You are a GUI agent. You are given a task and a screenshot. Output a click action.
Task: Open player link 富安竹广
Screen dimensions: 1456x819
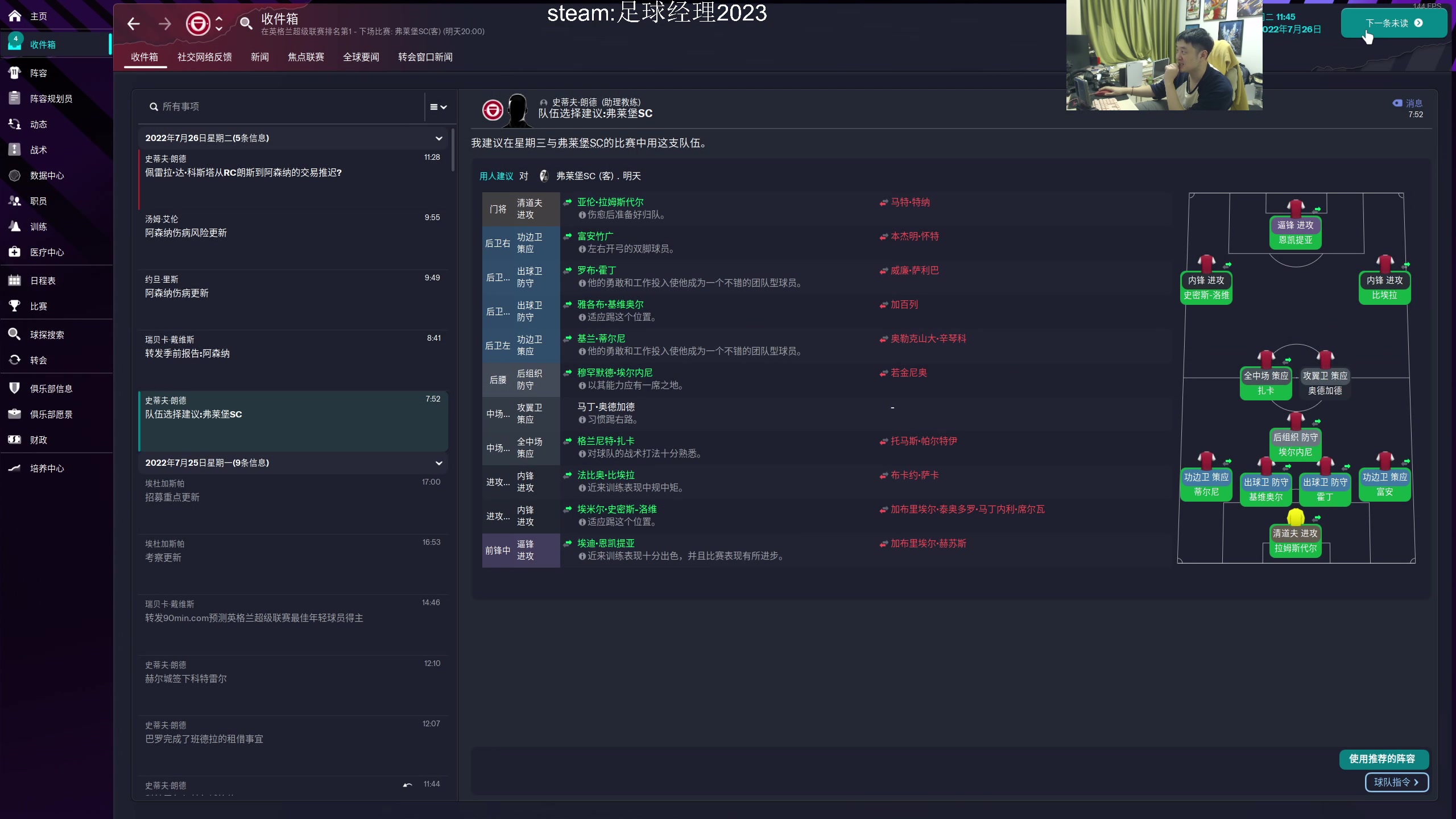coord(595,236)
